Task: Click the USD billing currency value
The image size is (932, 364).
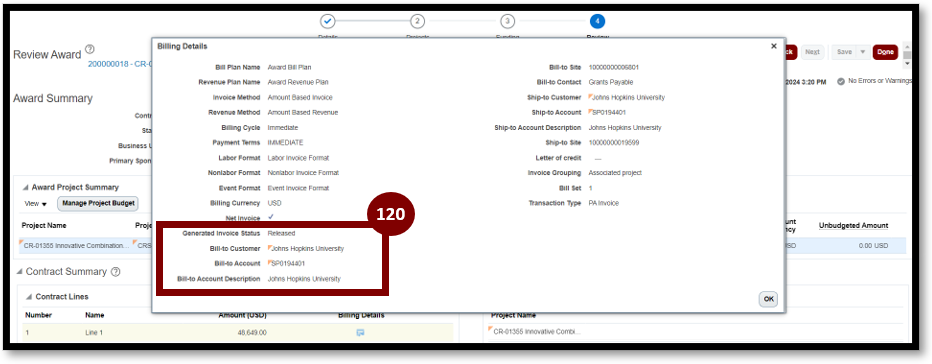Action: [x=275, y=203]
